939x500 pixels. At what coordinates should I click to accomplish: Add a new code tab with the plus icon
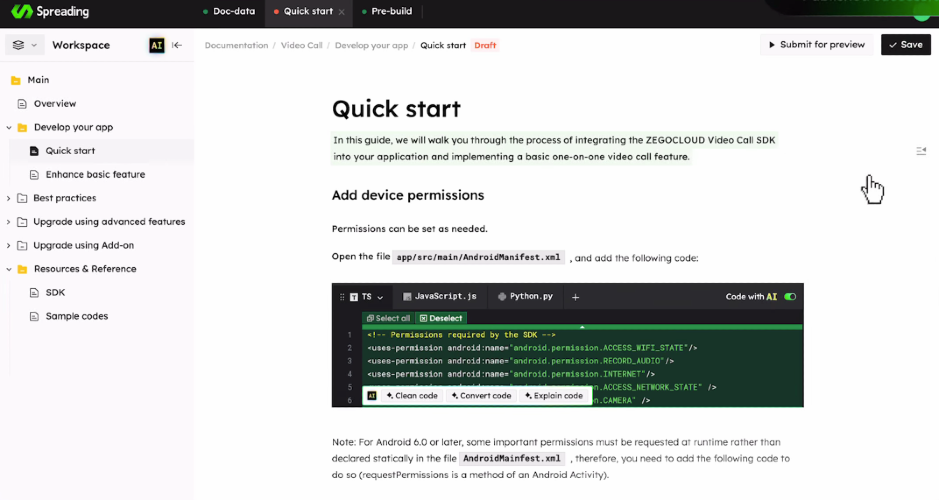[575, 297]
